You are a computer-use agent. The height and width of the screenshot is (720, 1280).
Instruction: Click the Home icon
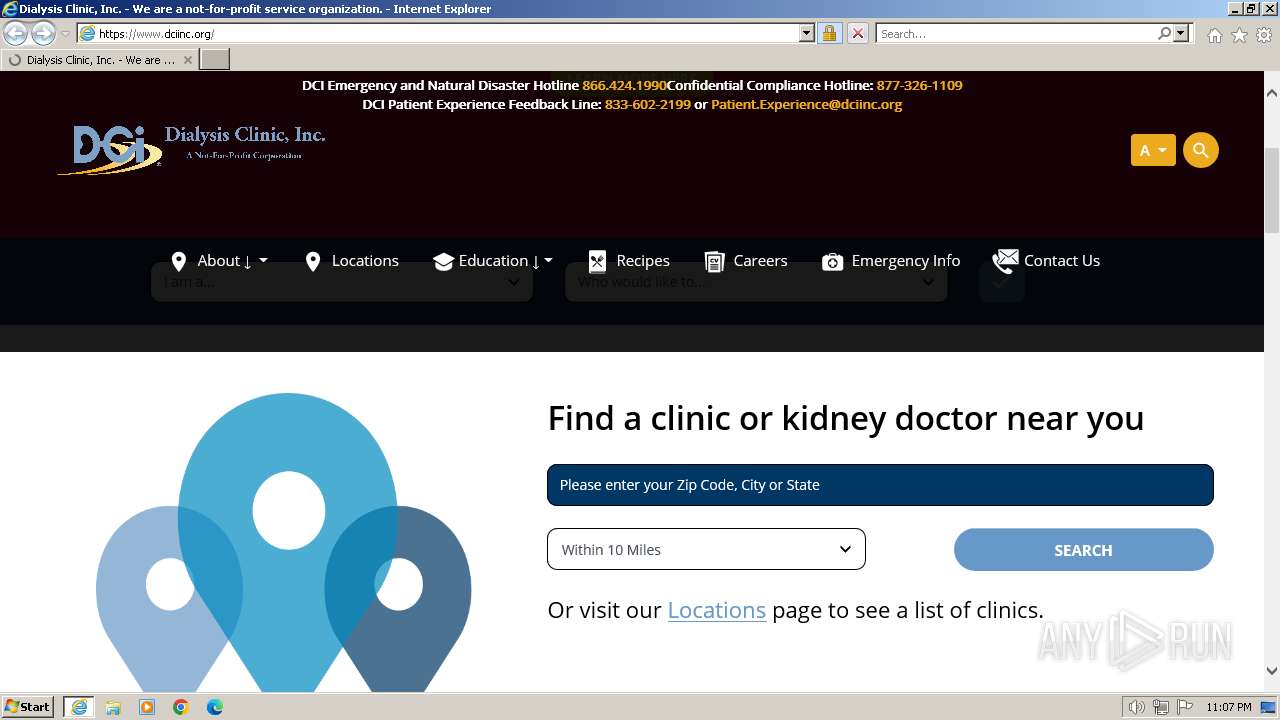tap(1214, 35)
